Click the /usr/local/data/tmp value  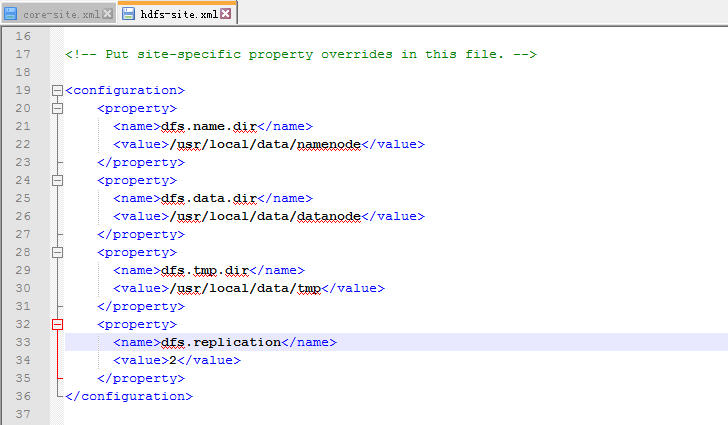tap(245, 288)
